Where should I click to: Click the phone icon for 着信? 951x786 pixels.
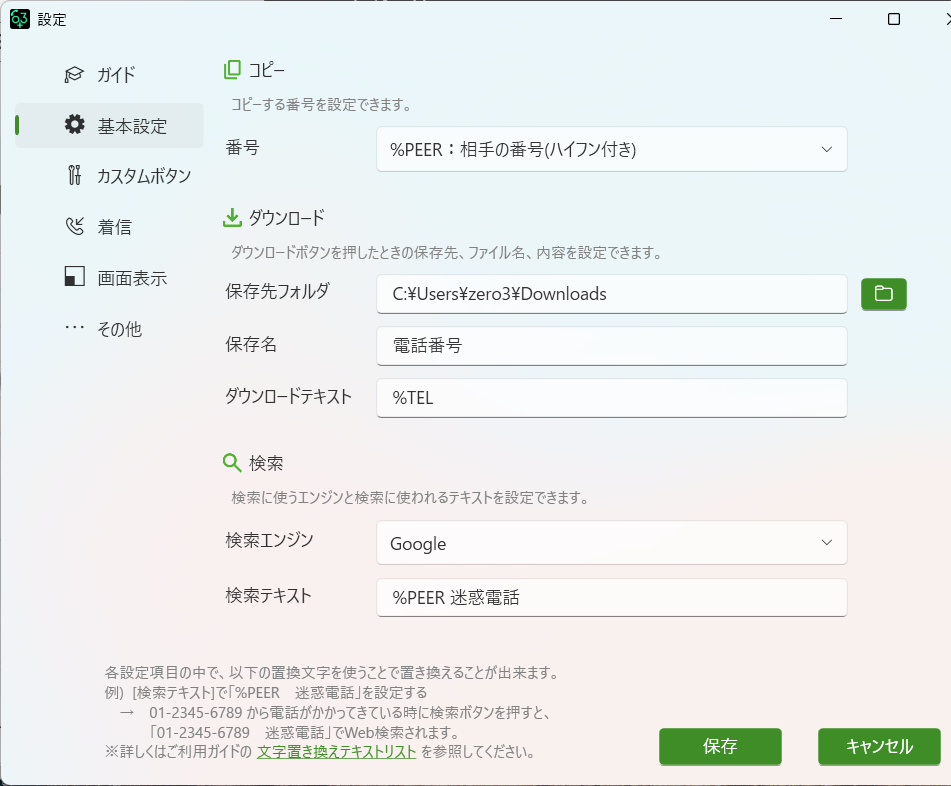click(74, 227)
